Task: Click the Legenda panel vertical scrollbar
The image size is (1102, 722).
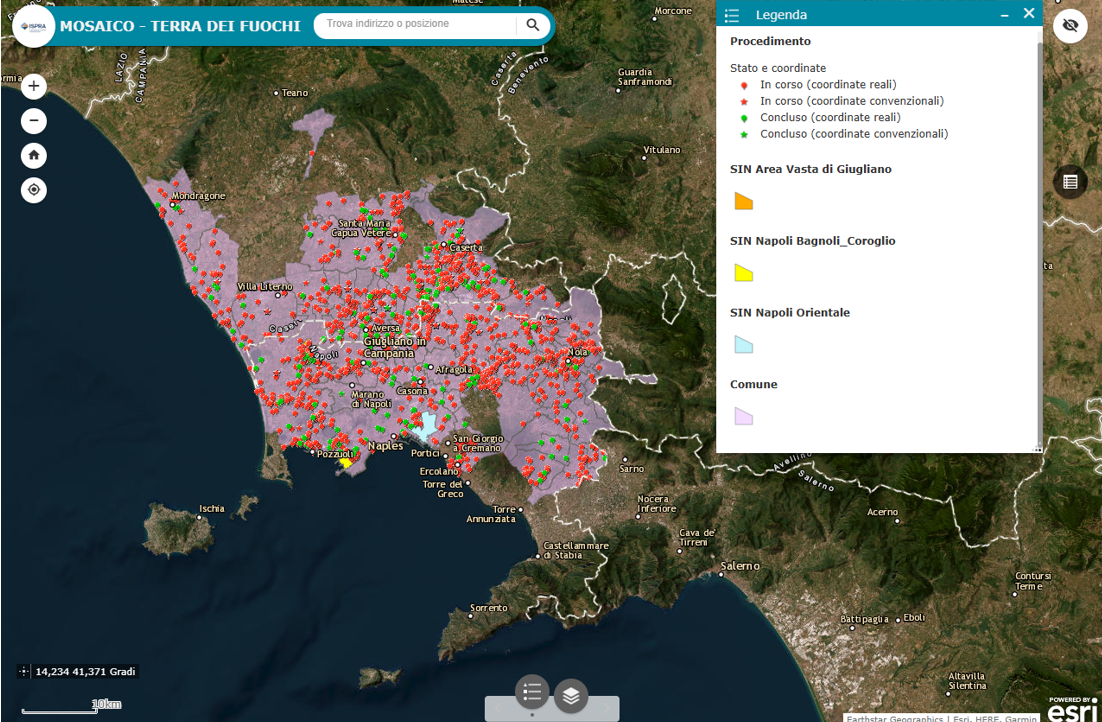Action: click(x=1039, y=240)
